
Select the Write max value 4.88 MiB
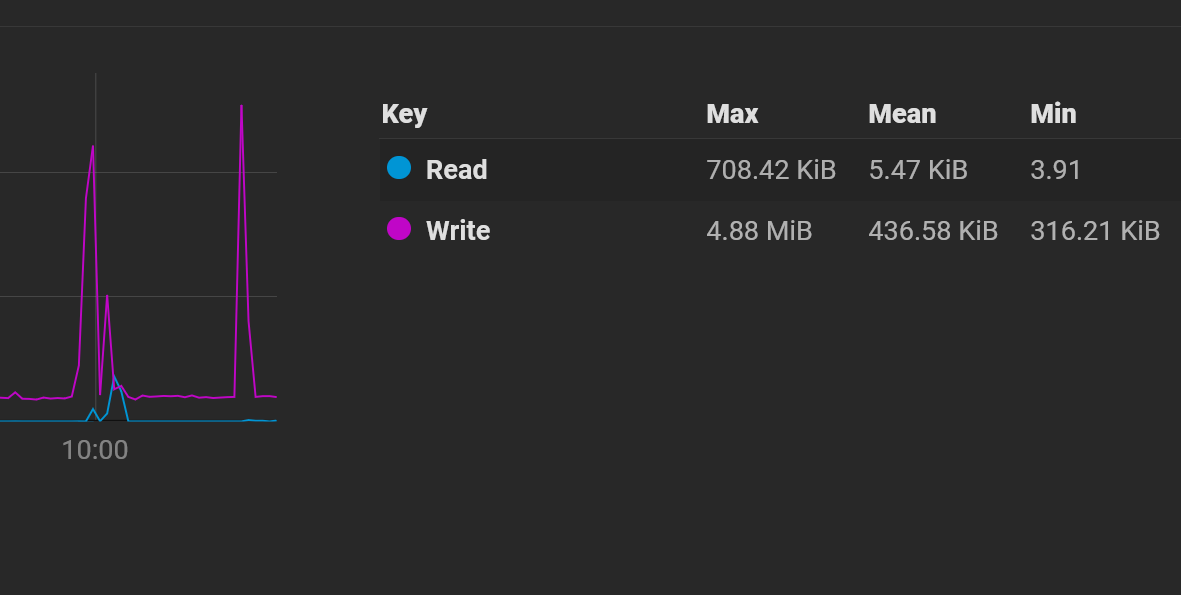pos(759,230)
